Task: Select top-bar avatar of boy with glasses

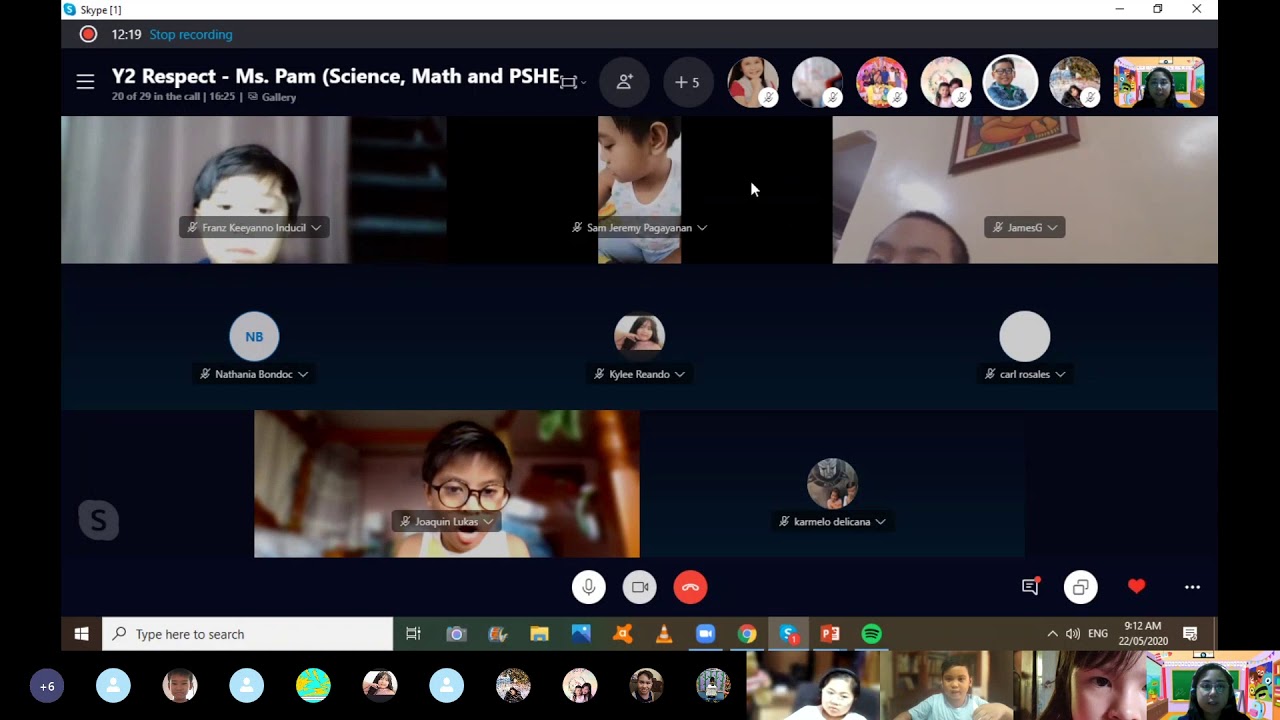Action: (1010, 82)
